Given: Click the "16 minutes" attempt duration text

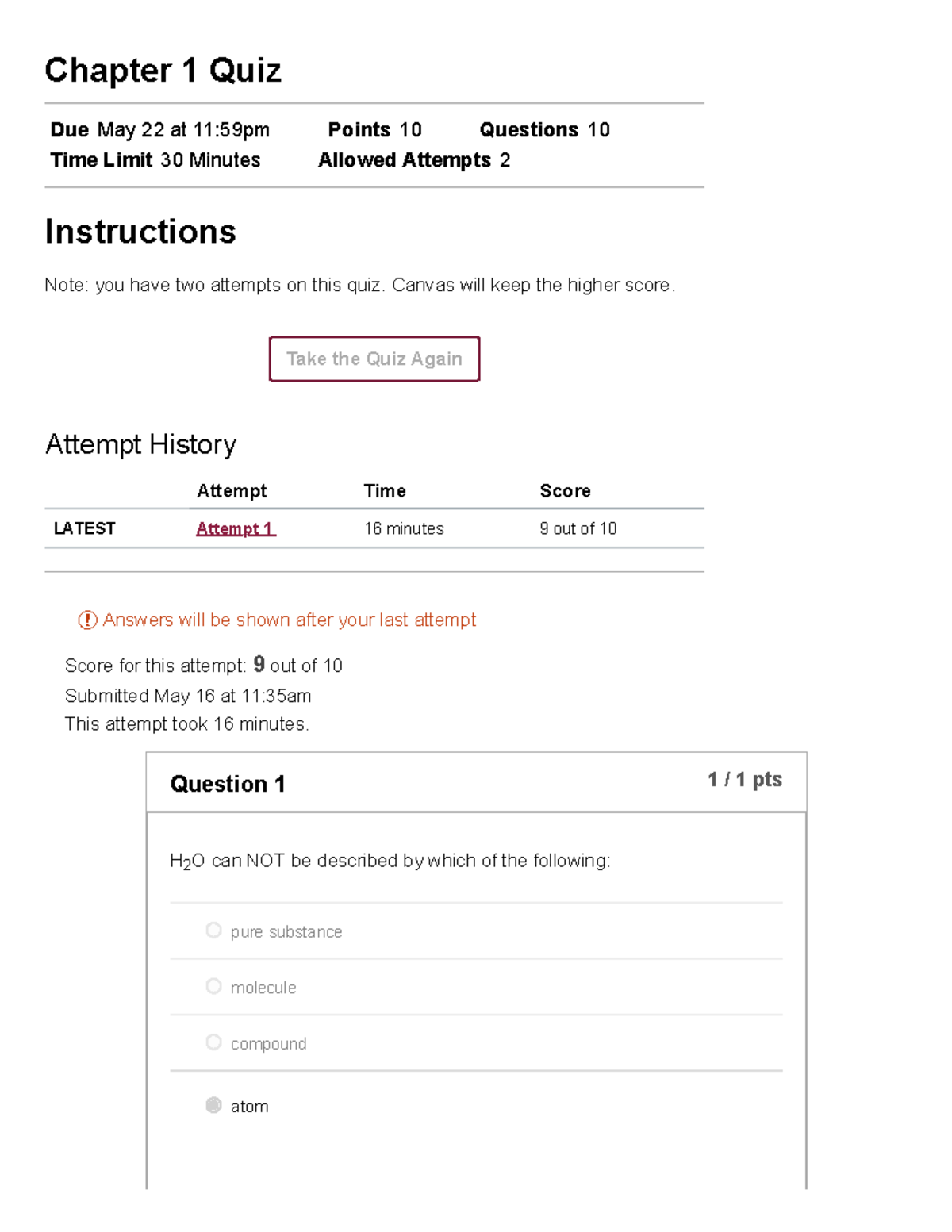Looking at the screenshot, I should pyautogui.click(x=403, y=528).
